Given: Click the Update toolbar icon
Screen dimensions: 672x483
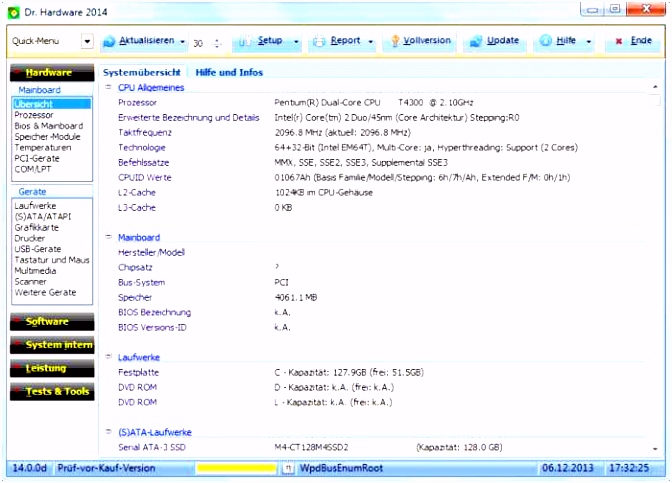Looking at the screenshot, I should (476, 42).
